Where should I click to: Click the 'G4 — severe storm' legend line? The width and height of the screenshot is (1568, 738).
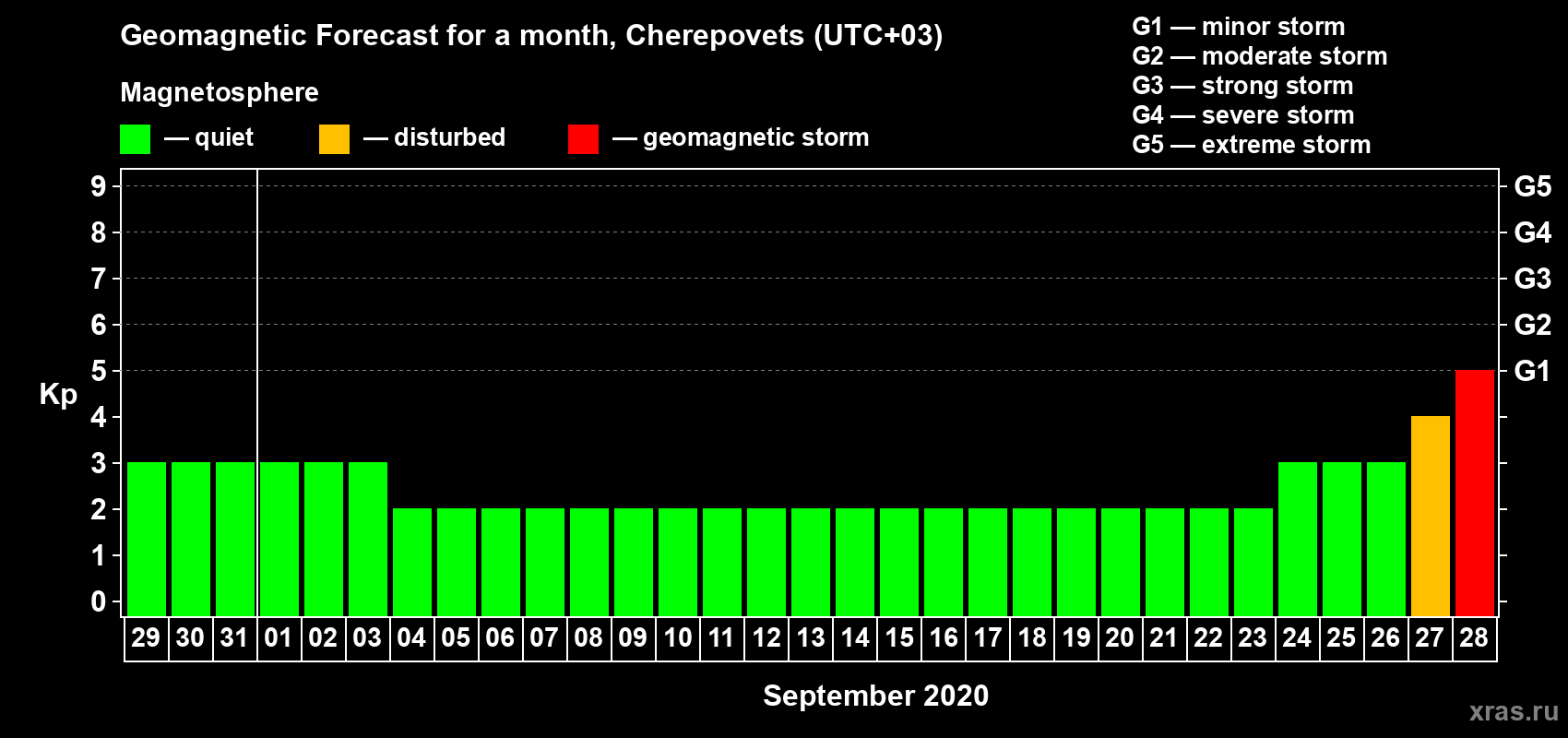coord(1243,115)
